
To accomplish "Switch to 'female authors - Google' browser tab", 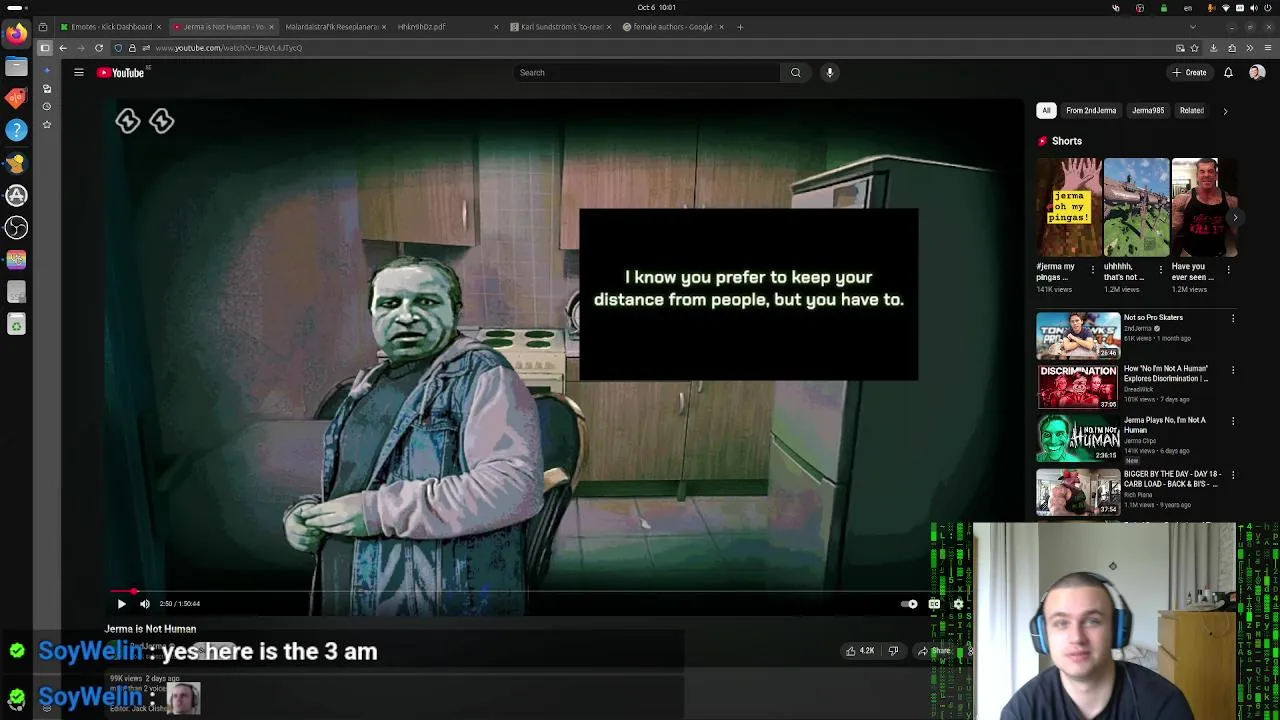I will point(671,27).
